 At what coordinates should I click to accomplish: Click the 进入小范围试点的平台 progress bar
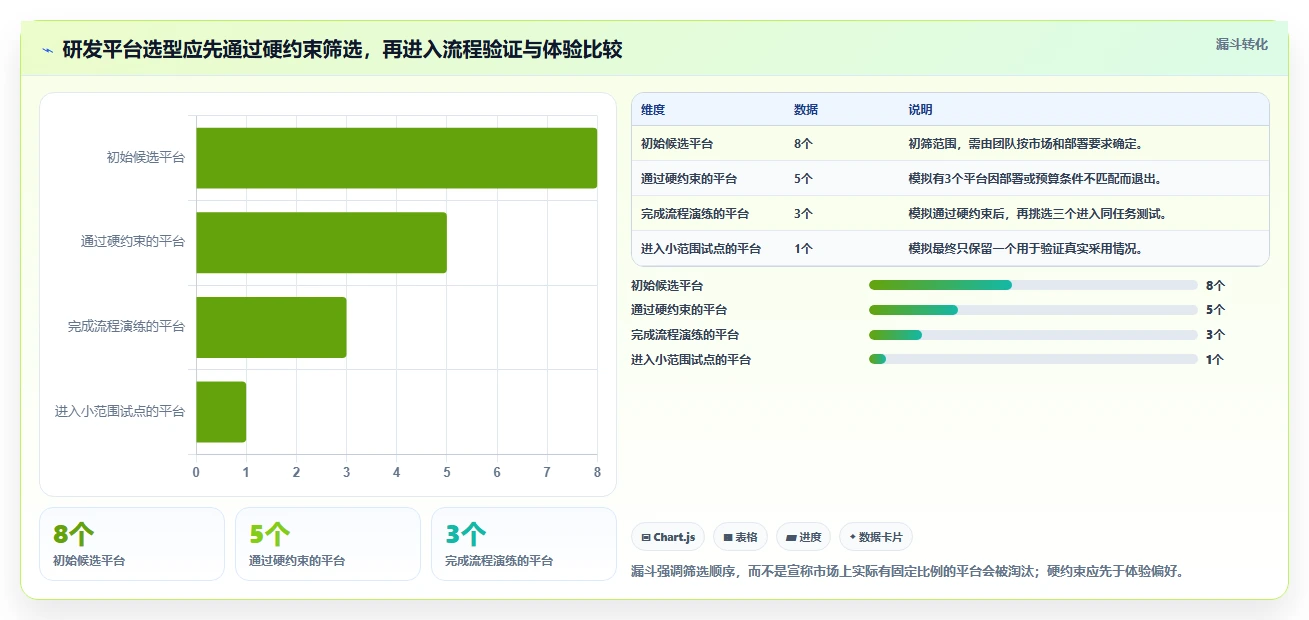click(1033, 359)
